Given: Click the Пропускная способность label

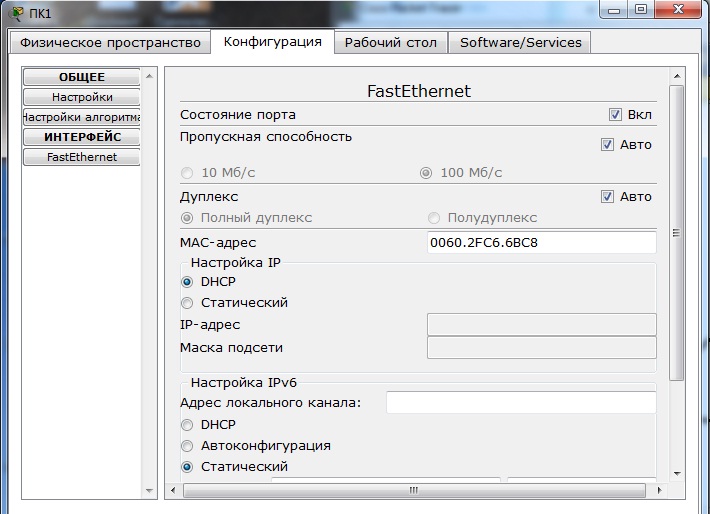Looking at the screenshot, I should [x=266, y=136].
